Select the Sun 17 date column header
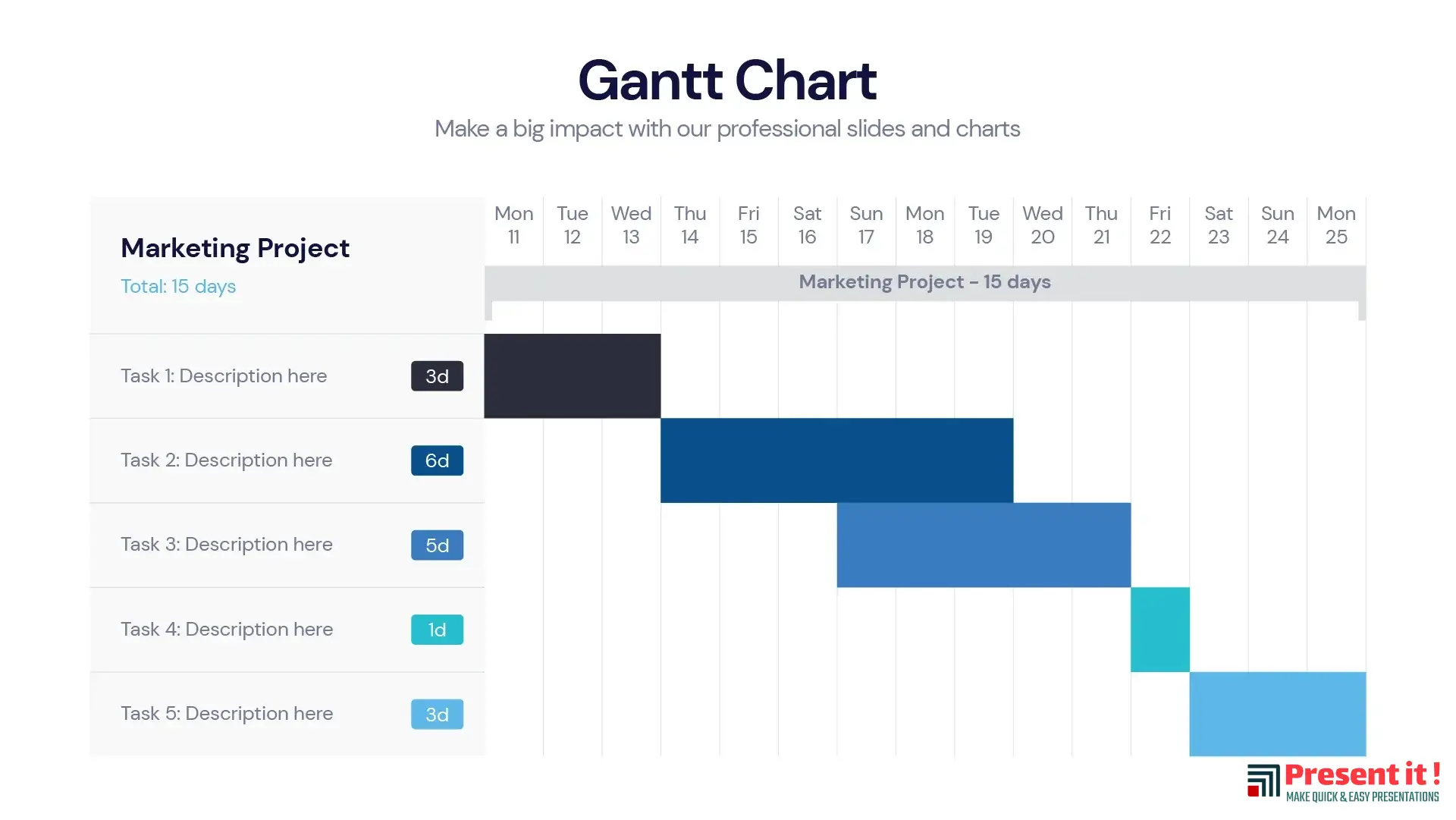1456x820 pixels. point(866,225)
